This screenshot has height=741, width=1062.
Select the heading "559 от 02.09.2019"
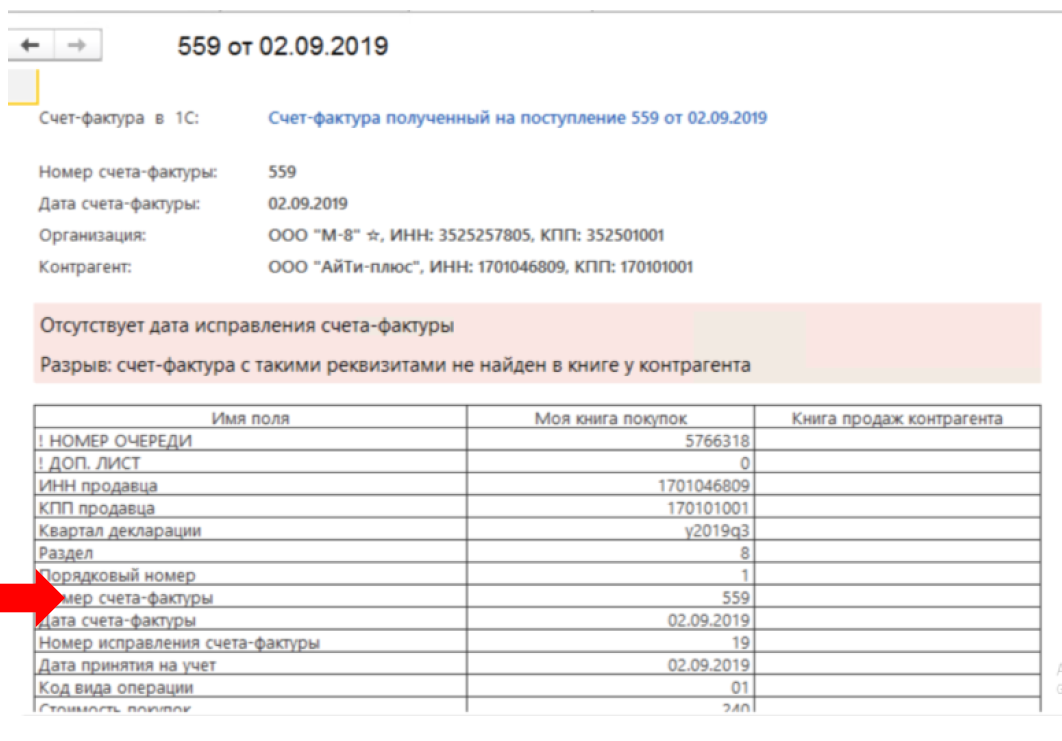(x=282, y=46)
